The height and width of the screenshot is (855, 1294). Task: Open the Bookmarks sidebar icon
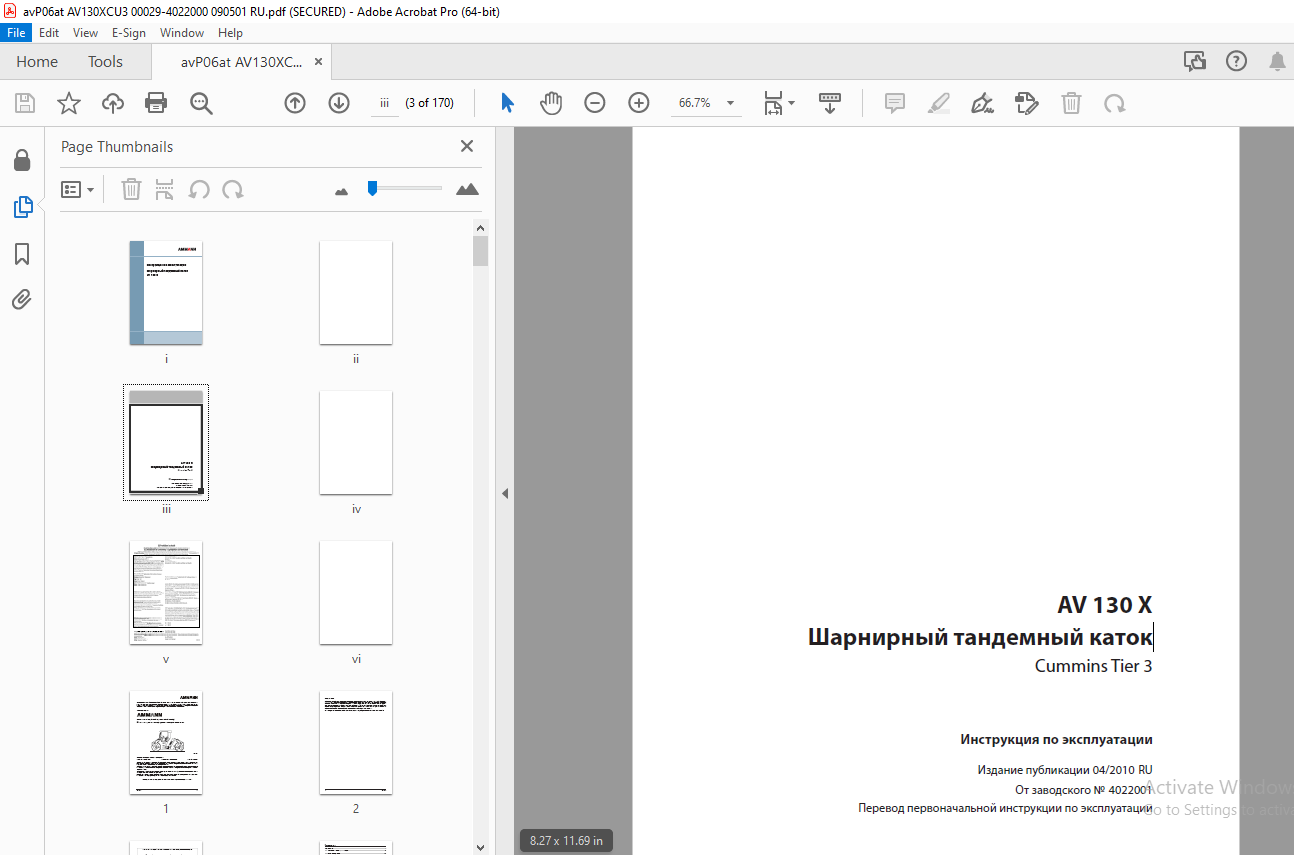[22, 254]
